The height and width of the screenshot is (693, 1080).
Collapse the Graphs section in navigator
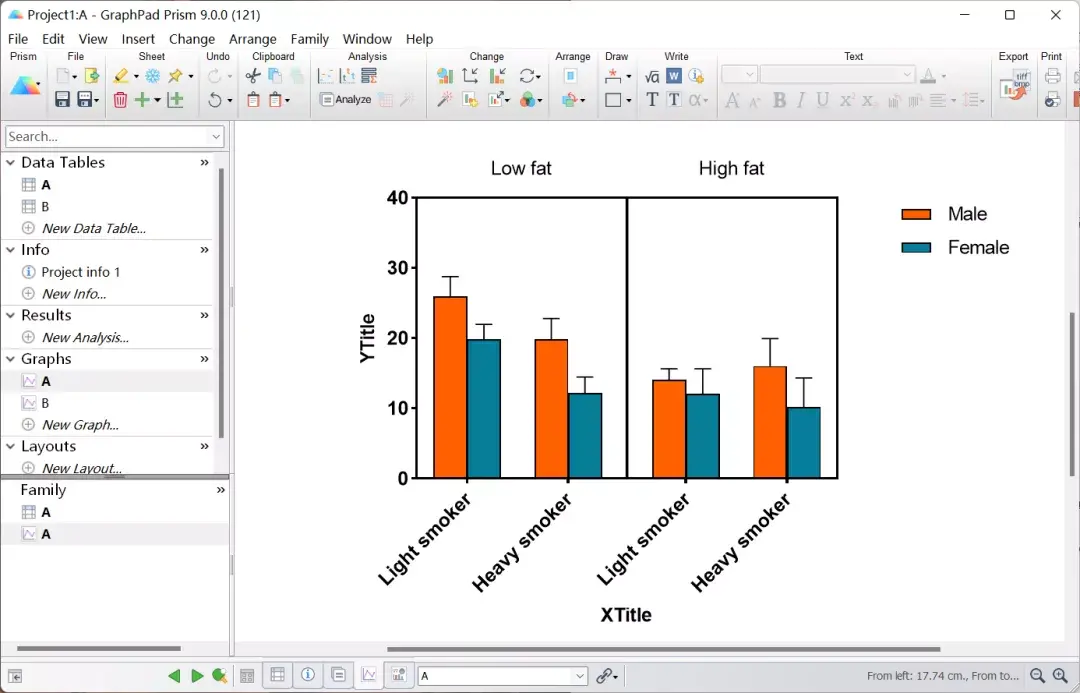coord(10,359)
